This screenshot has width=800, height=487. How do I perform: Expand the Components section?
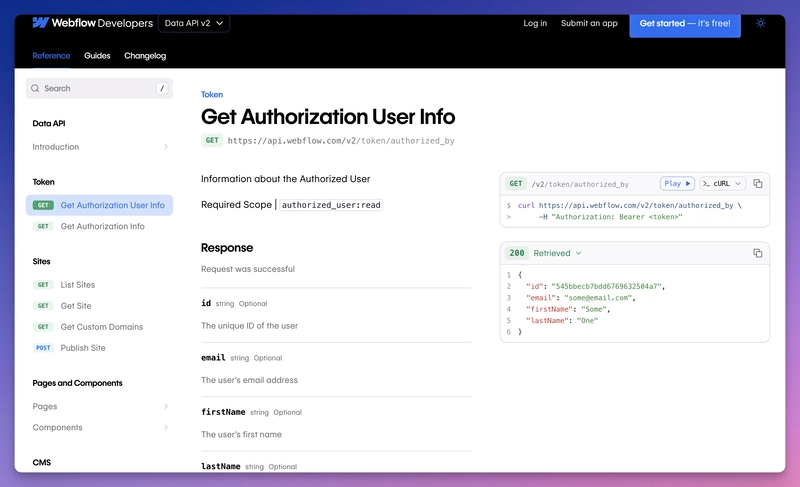coord(99,427)
